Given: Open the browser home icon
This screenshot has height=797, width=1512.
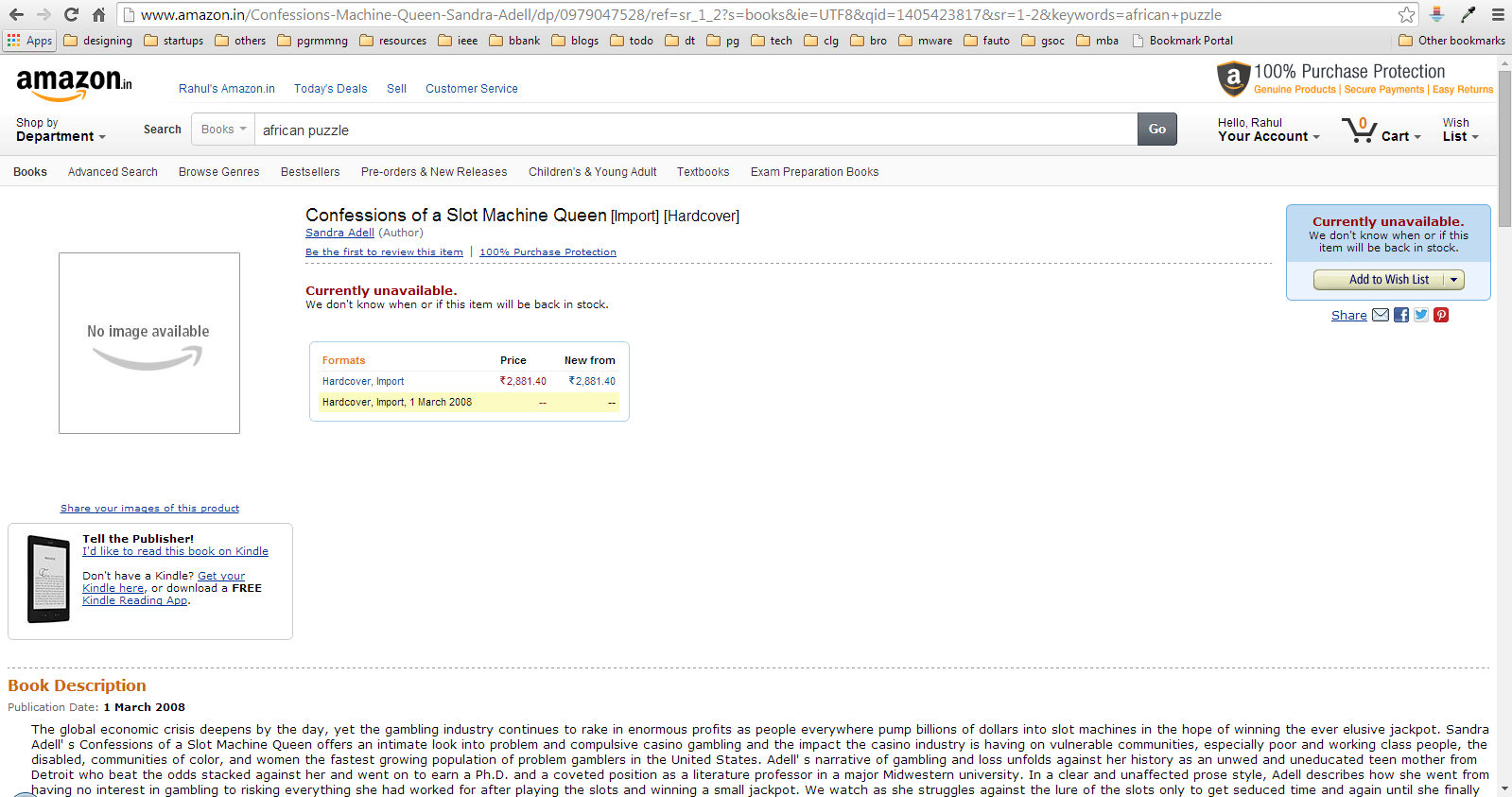Looking at the screenshot, I should pos(98,14).
